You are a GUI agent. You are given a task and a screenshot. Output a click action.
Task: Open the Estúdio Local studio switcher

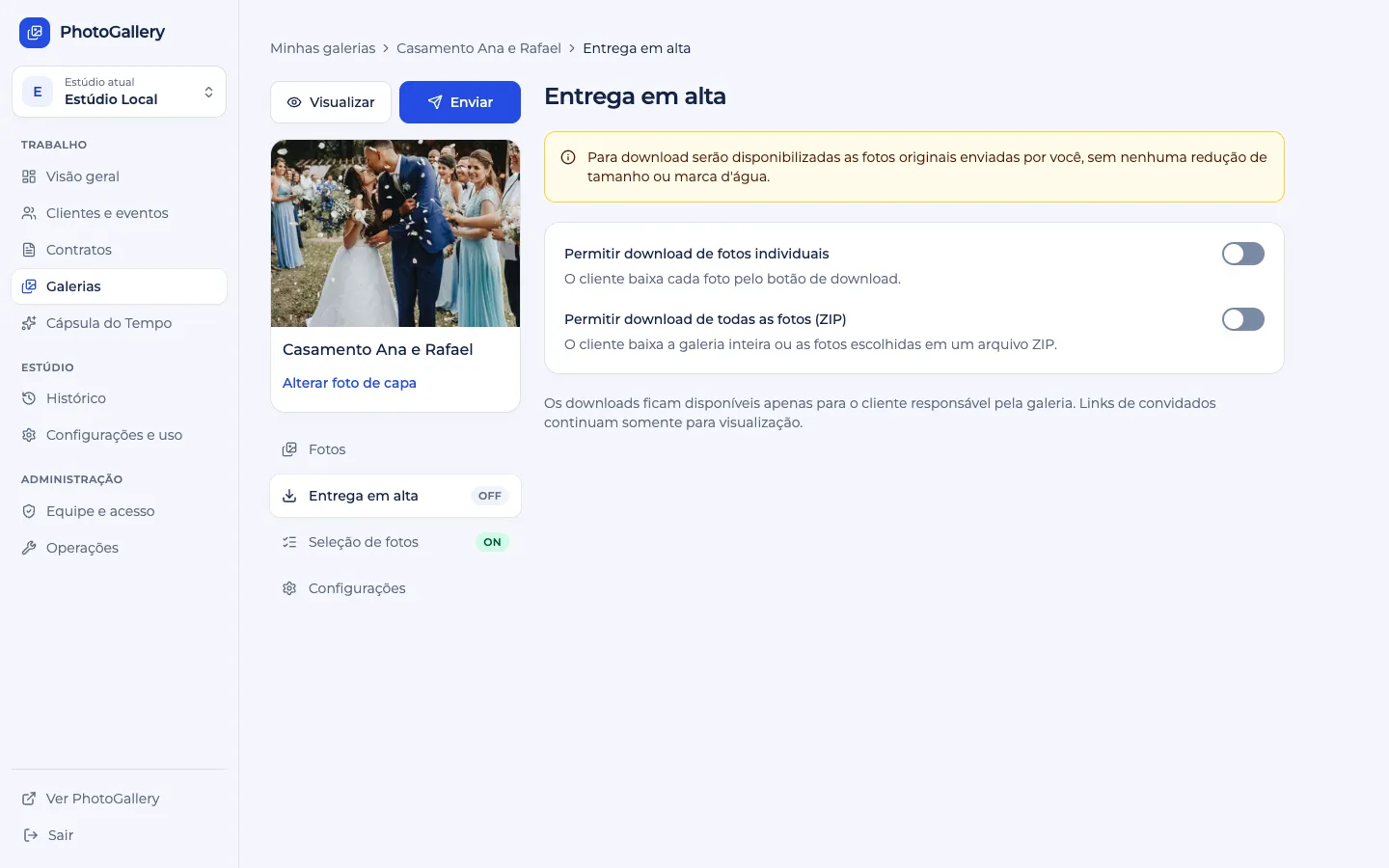(x=119, y=92)
